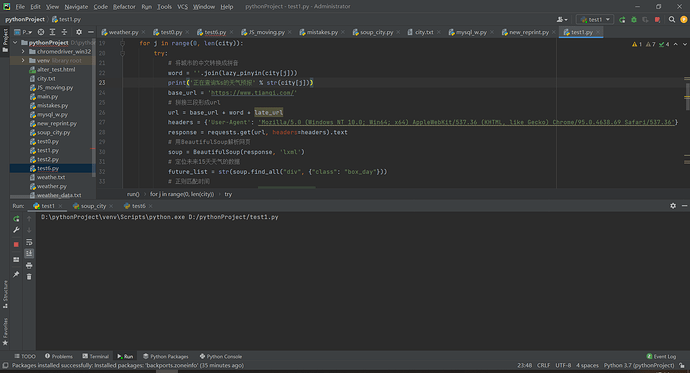Click the Debug bug icon in top toolbar

click(x=634, y=19)
